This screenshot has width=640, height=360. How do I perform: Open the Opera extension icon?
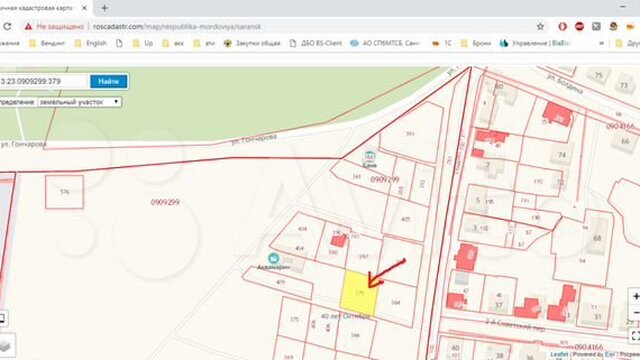563,27
